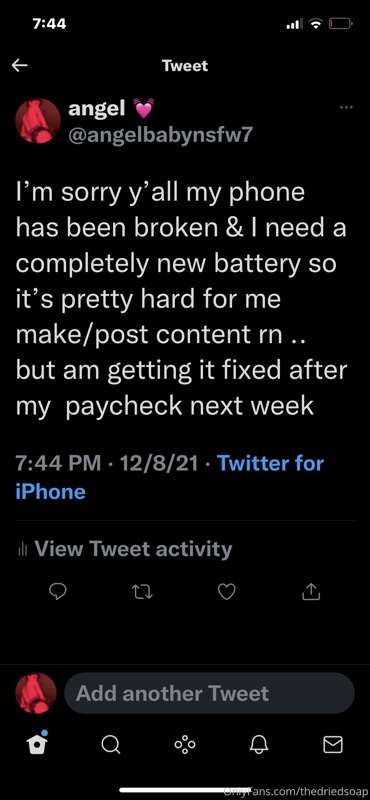Open the Spaces tab icon
The image size is (370, 800).
click(185, 745)
